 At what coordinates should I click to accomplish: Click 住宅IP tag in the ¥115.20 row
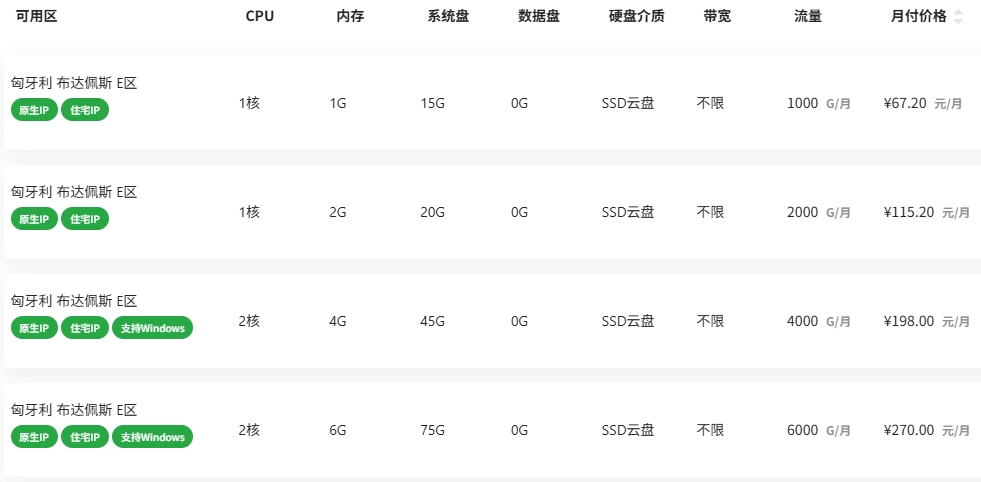click(85, 219)
